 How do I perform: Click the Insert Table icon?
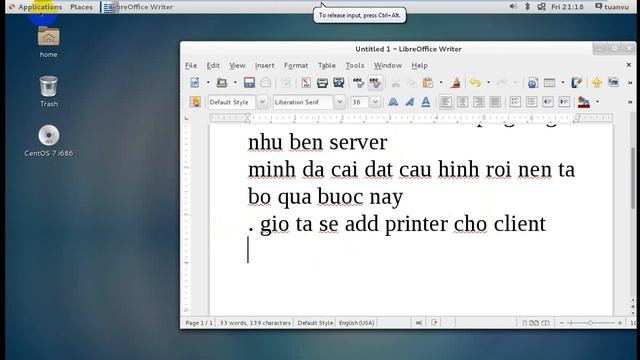[549, 82]
